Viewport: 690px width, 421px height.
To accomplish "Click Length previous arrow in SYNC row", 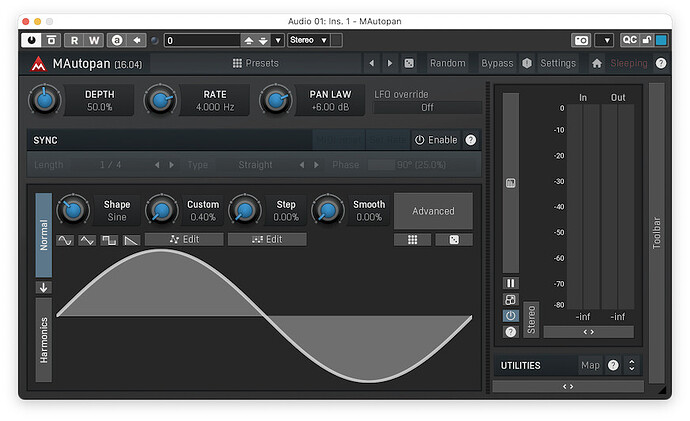I will (157, 165).
